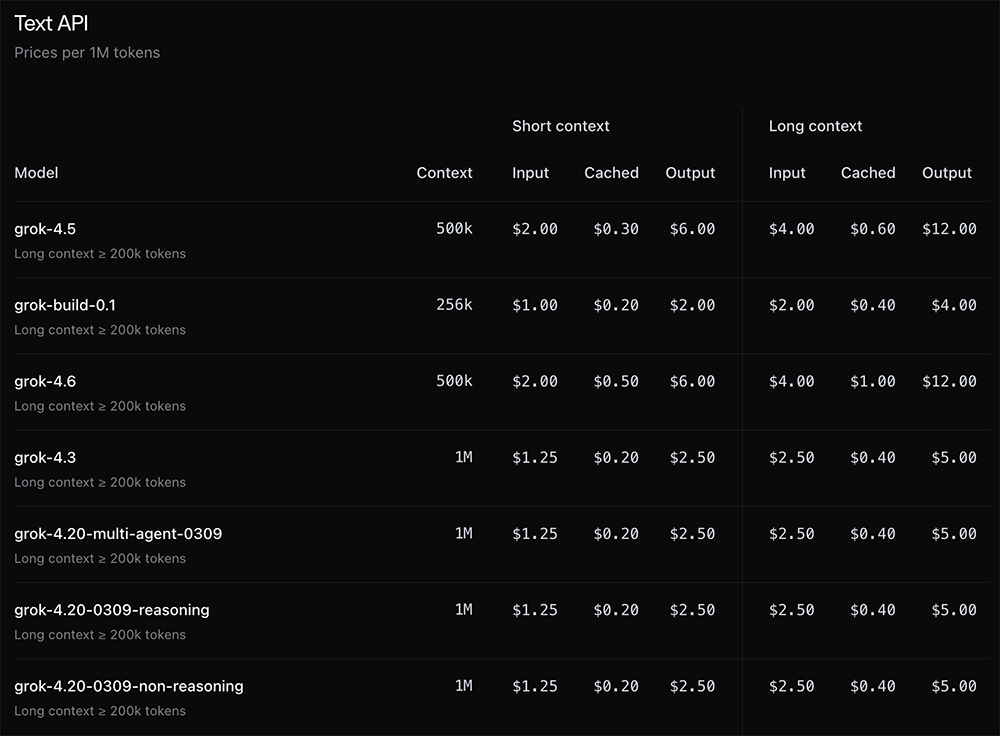Click the Long context "Input" column header
The height and width of the screenshot is (736, 1000).
coord(787,173)
